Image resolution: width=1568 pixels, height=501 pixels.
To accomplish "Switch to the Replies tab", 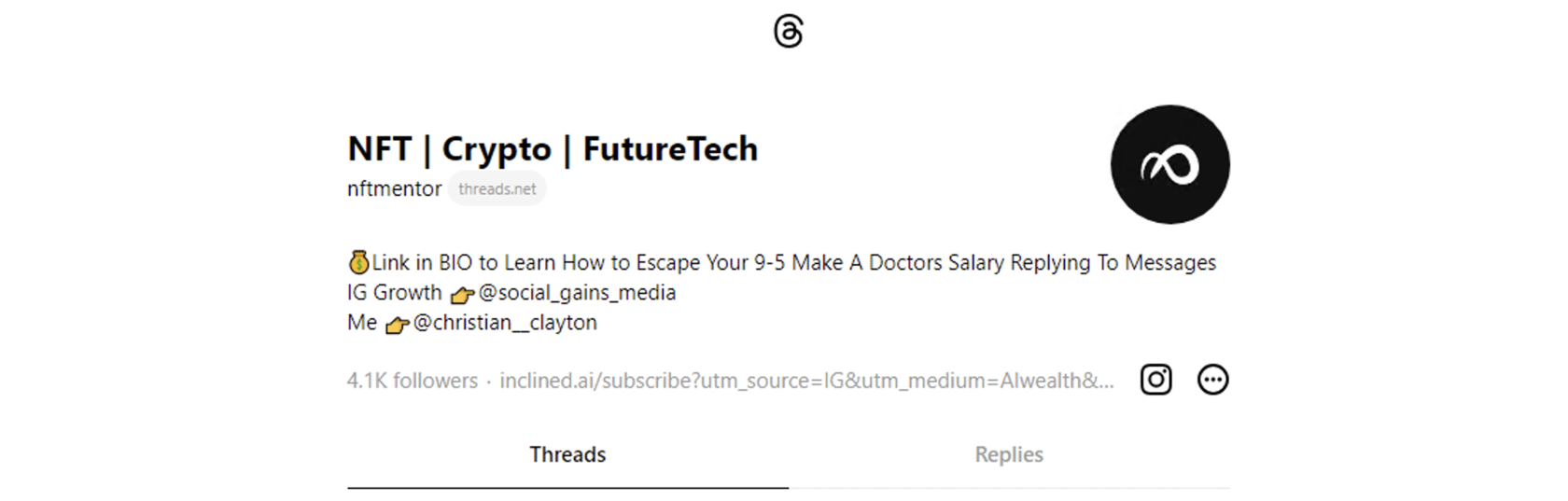I will coord(1009,454).
